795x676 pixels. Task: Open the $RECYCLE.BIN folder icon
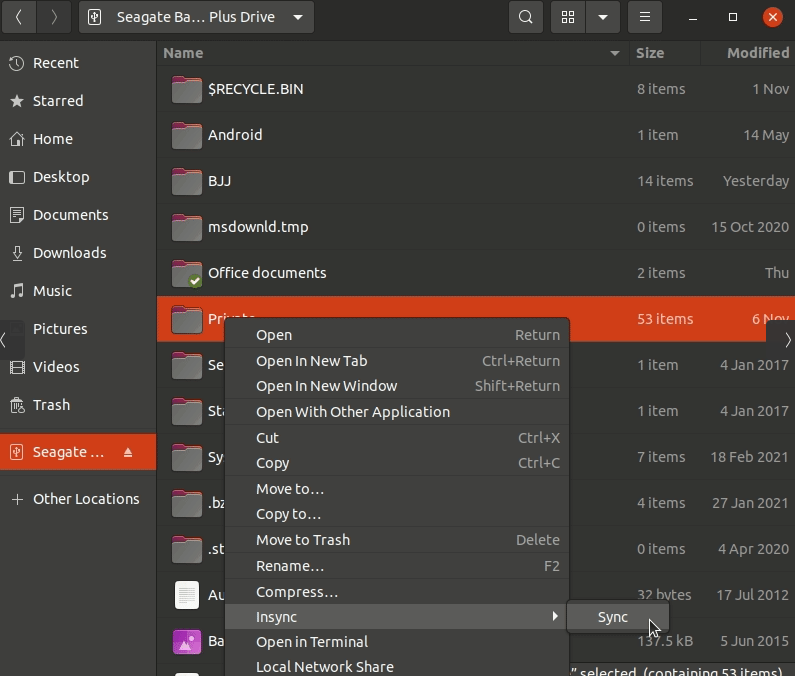[x=186, y=89]
